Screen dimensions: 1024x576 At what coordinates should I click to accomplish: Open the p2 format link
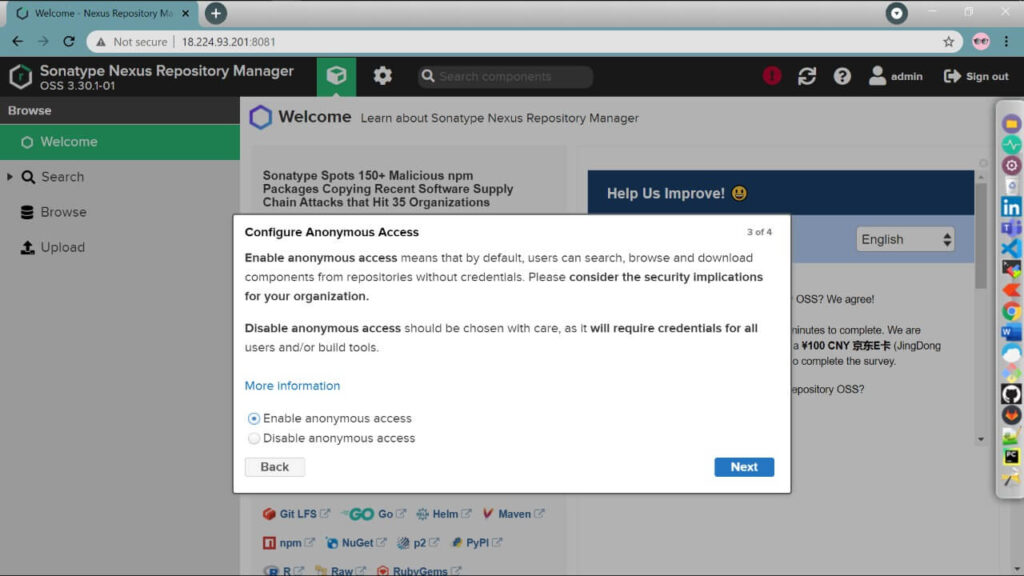418,543
